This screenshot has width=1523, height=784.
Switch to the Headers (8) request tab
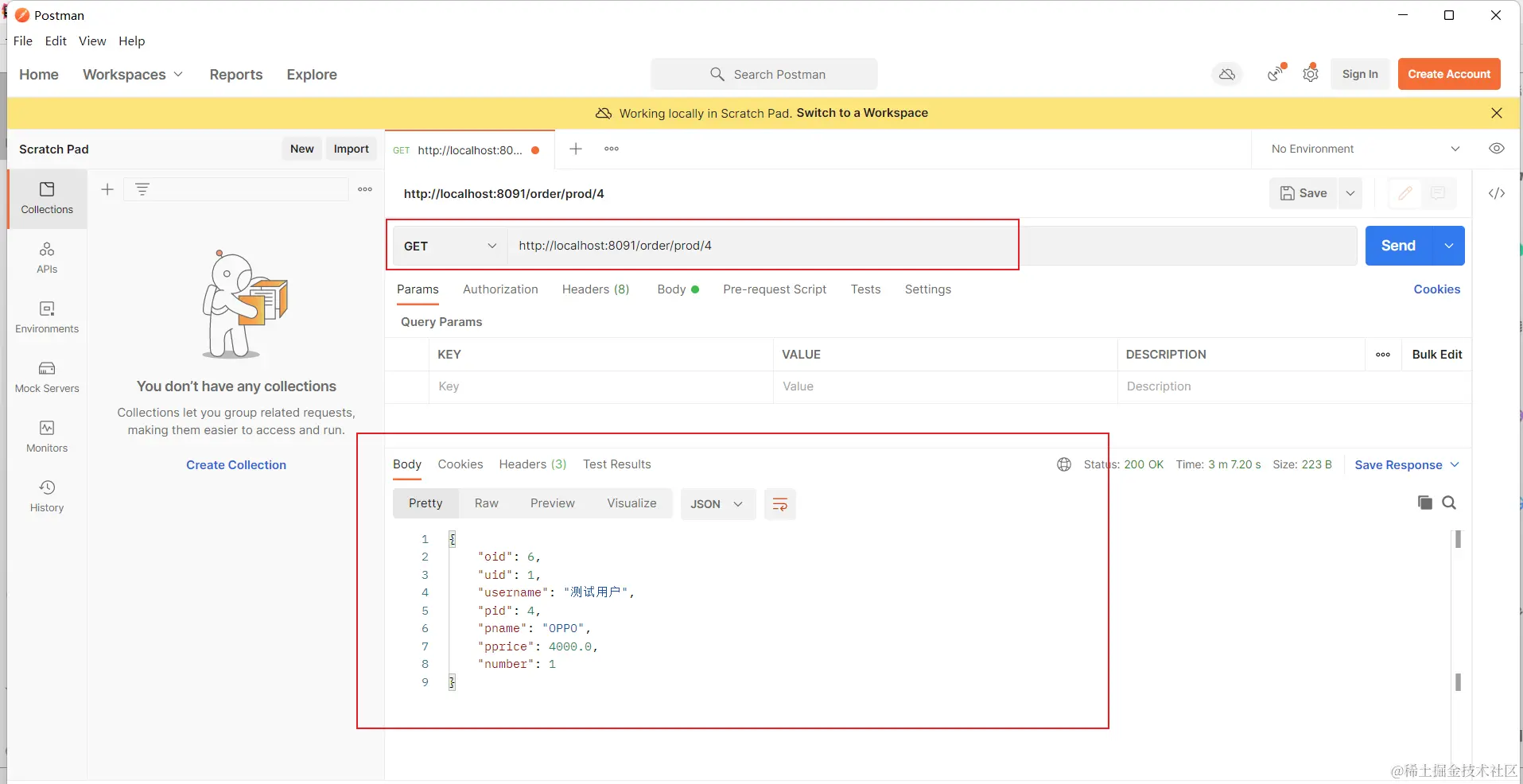[x=596, y=289]
